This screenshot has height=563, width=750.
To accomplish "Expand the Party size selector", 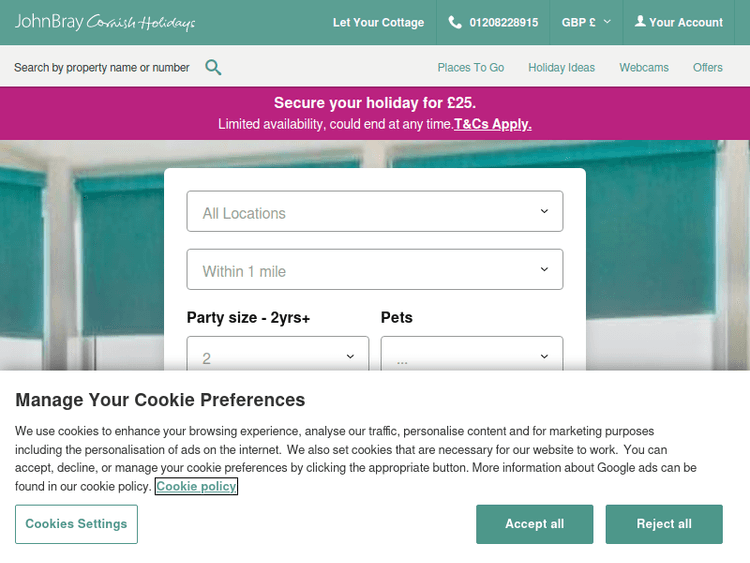I will pos(278,357).
